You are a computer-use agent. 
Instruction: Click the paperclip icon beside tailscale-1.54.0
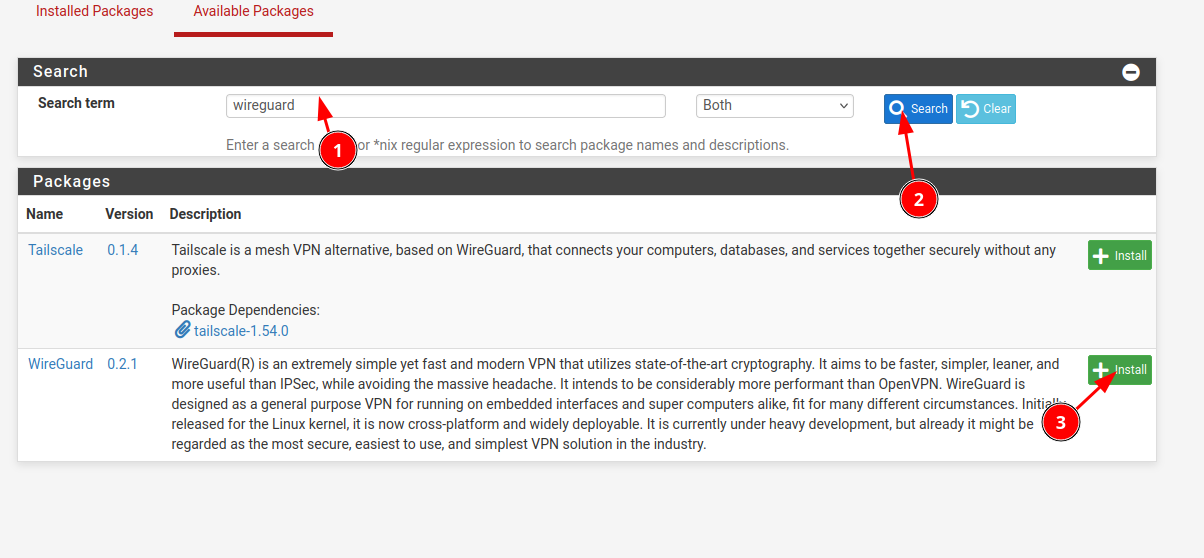(x=182, y=330)
